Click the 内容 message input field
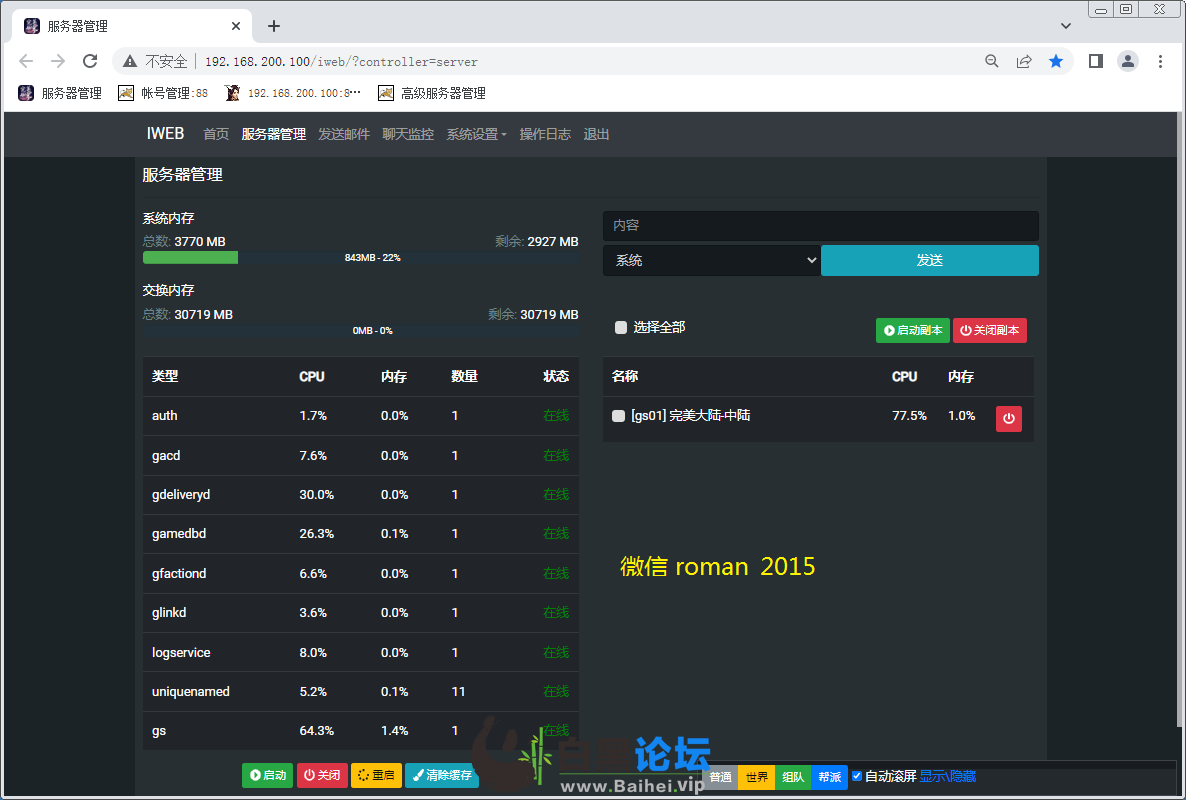The image size is (1186, 800). coord(821,225)
